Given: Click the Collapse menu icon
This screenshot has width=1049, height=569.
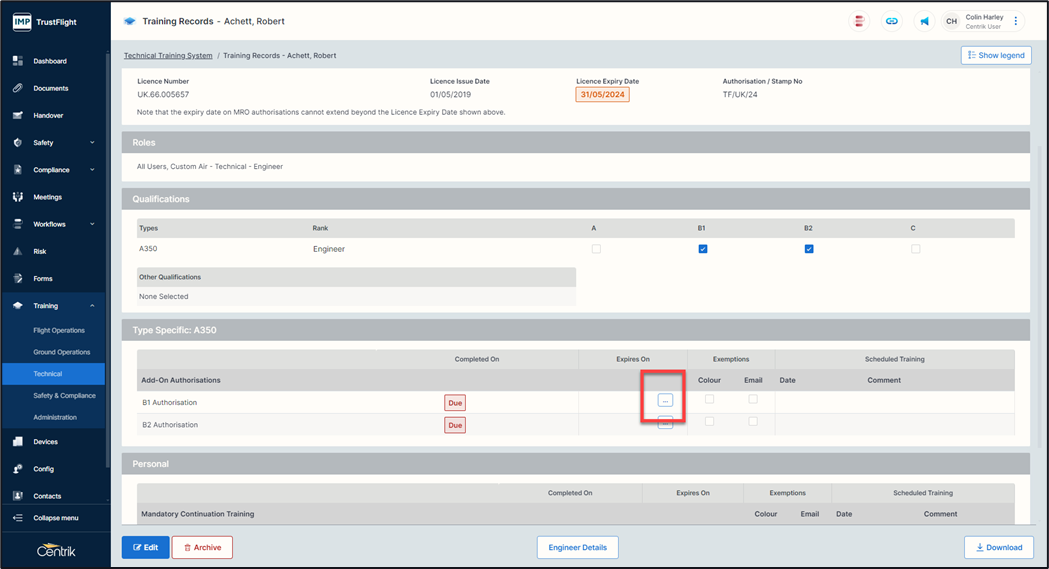Looking at the screenshot, I should [x=18, y=518].
